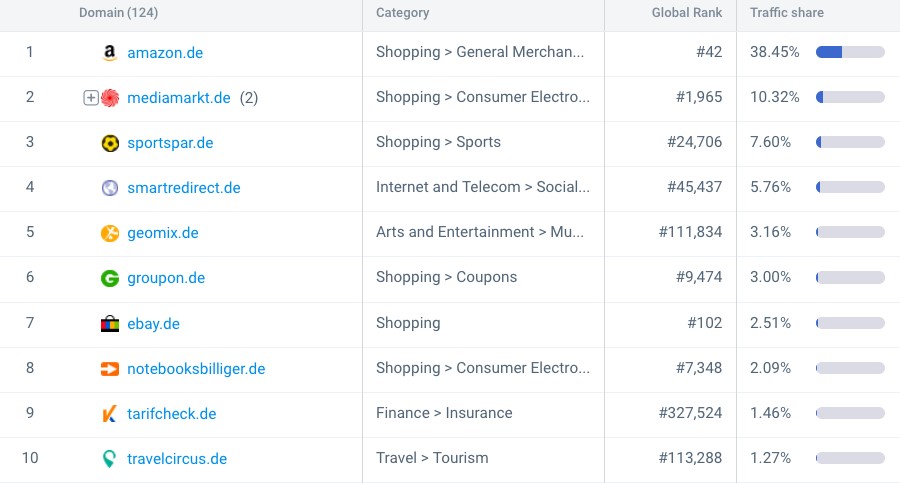The width and height of the screenshot is (900, 483).
Task: Click the geomix.de orange favicon
Action: click(x=110, y=233)
